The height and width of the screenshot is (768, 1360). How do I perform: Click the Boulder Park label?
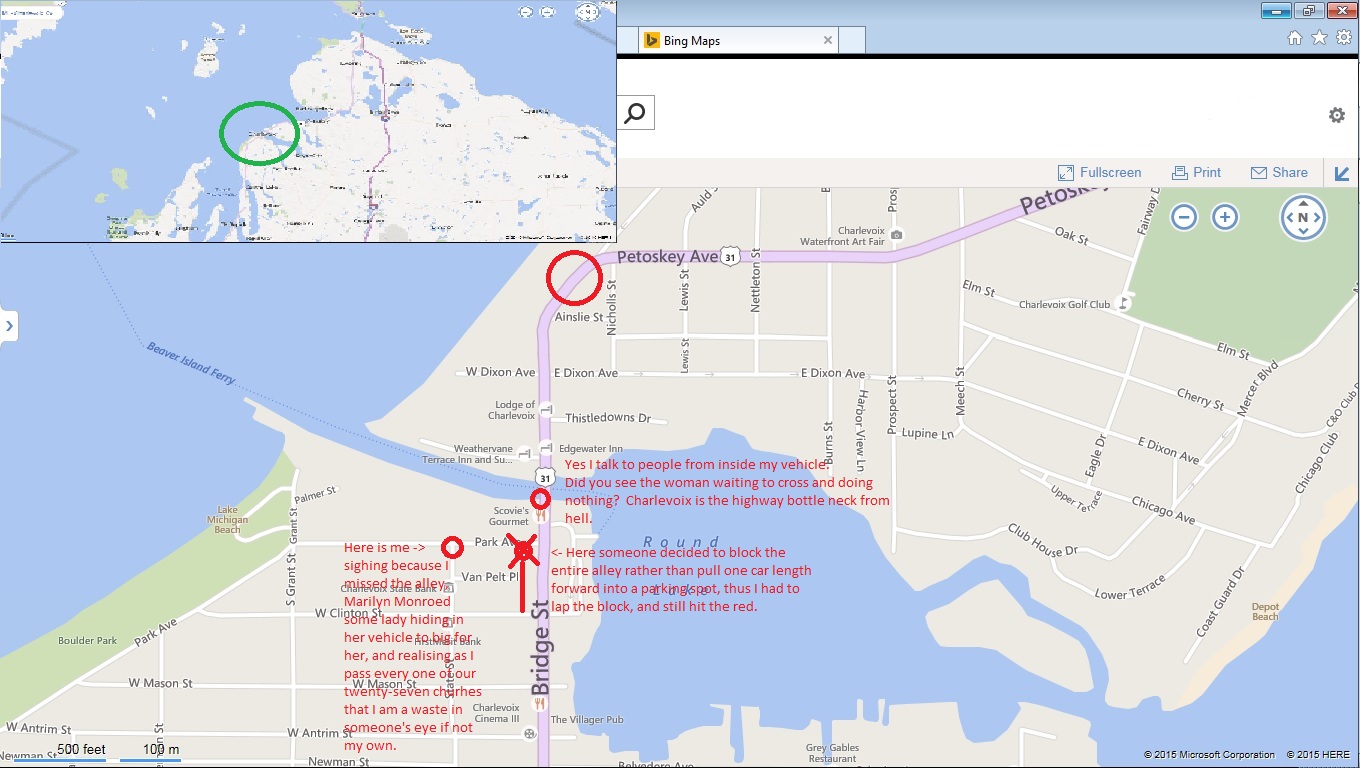click(x=88, y=641)
